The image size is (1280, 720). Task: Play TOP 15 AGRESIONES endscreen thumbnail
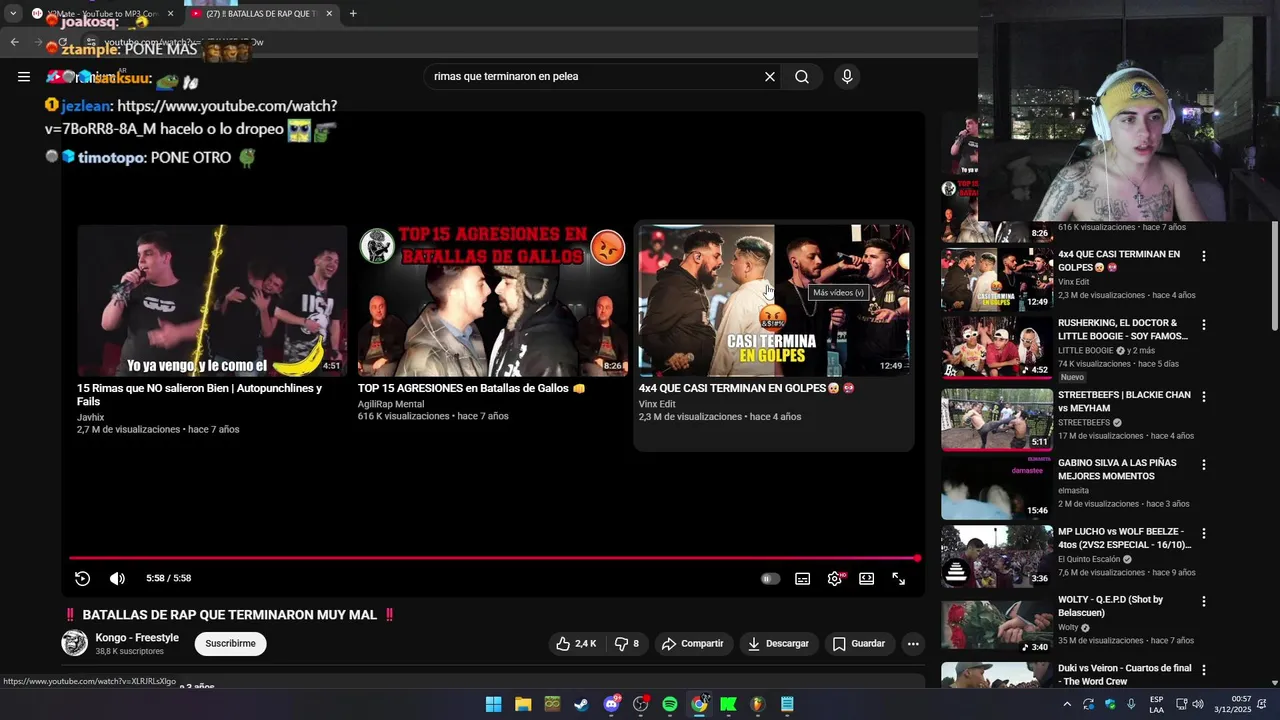(x=492, y=300)
